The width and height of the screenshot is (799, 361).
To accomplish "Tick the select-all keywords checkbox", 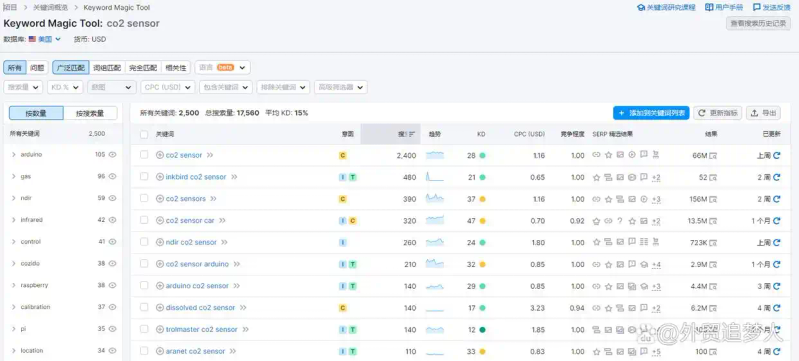I will [x=144, y=134].
